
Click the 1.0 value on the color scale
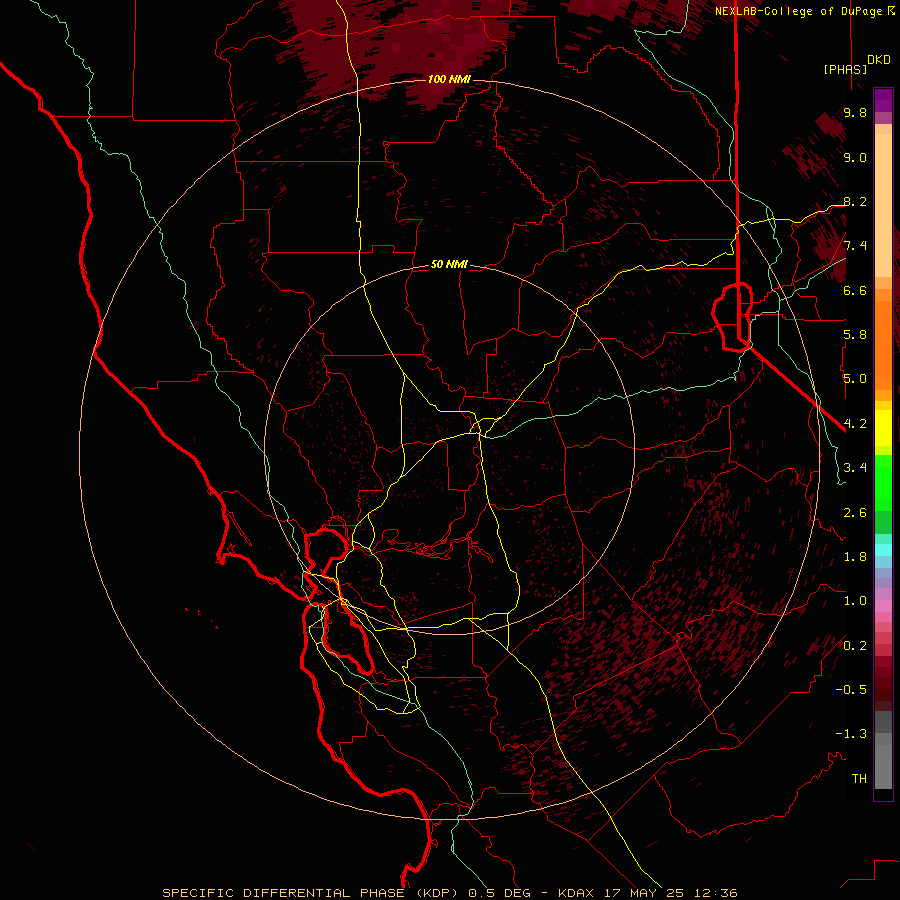click(x=855, y=601)
